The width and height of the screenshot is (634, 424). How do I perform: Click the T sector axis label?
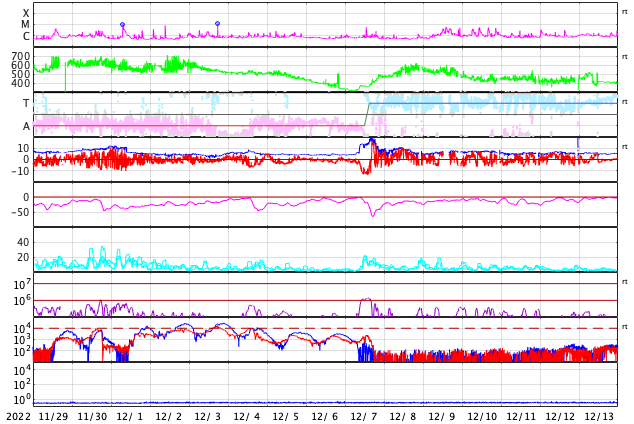click(x=26, y=103)
